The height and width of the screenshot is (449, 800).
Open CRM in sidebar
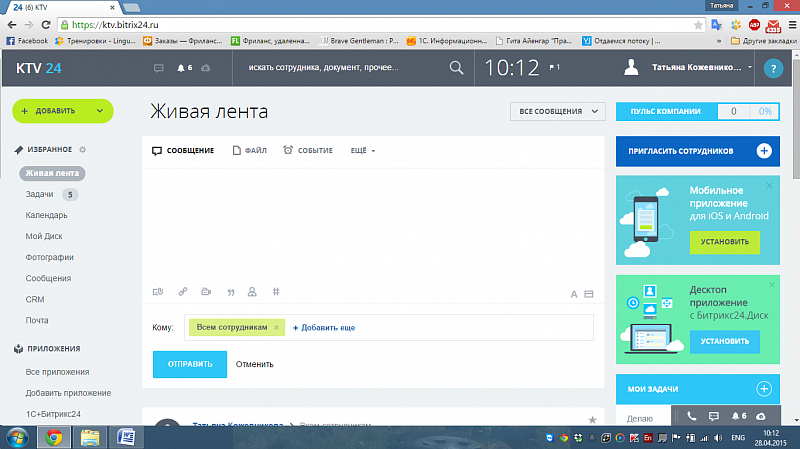pos(35,300)
